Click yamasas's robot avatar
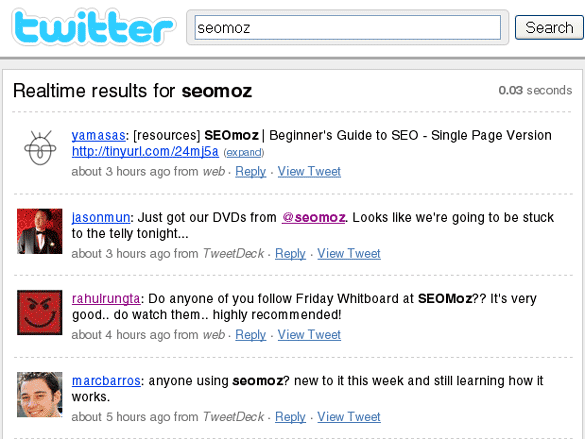585x439 pixels. (x=40, y=148)
